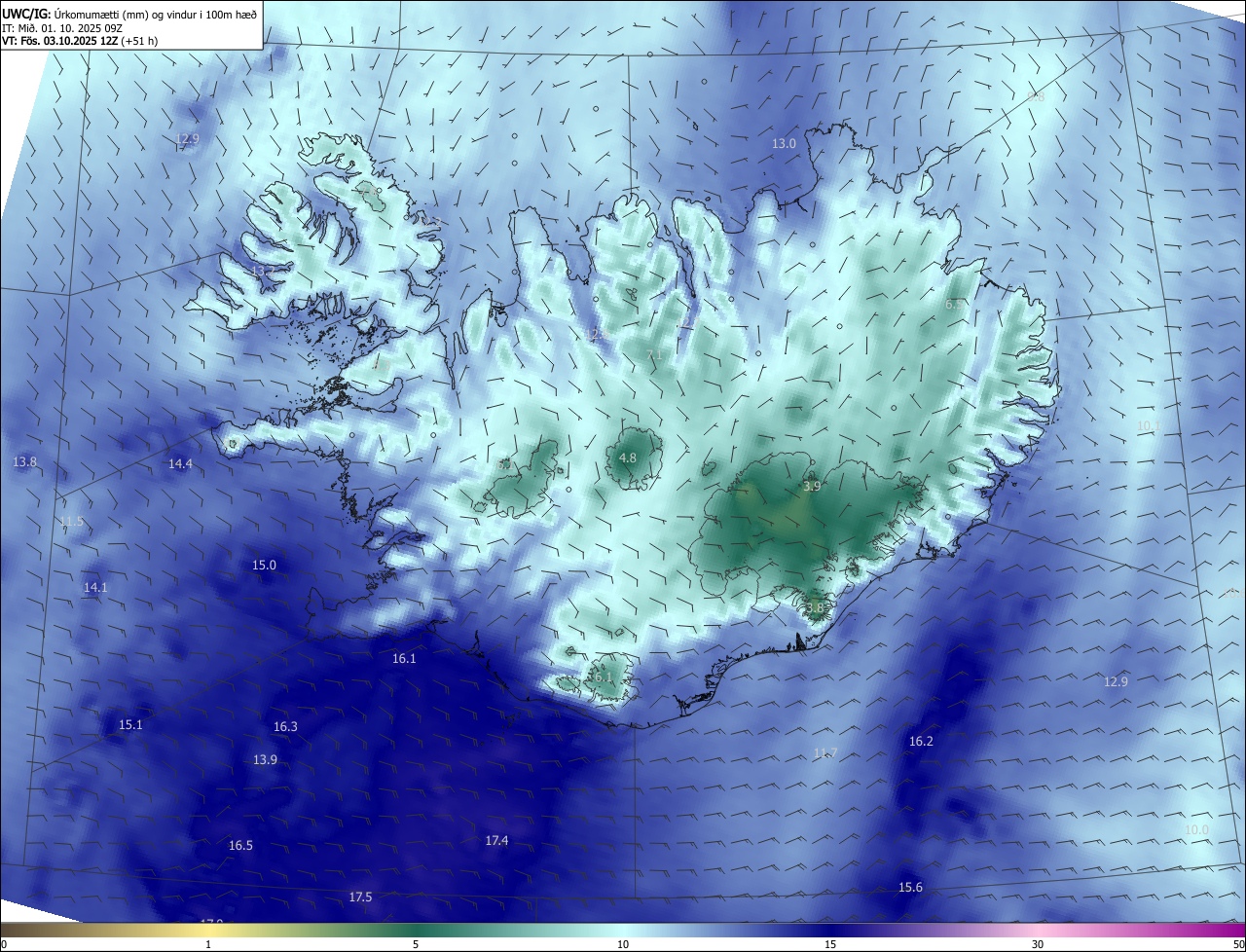Click the 13.9 value label
The width and height of the screenshot is (1246, 952).
[265, 760]
